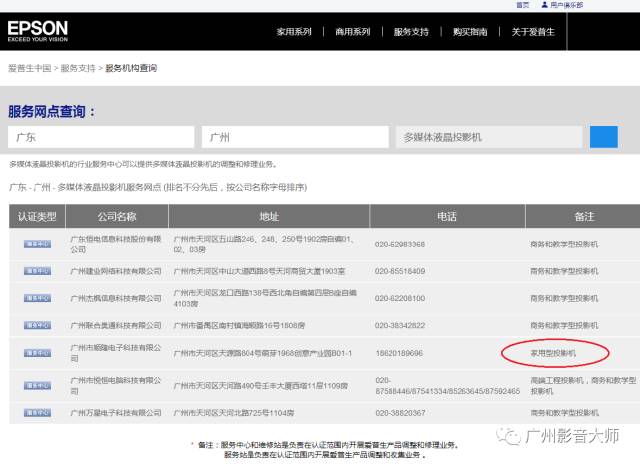This screenshot has width=640, height=464.
Task: Click the 认证类型 column header
Action: click(x=37, y=216)
